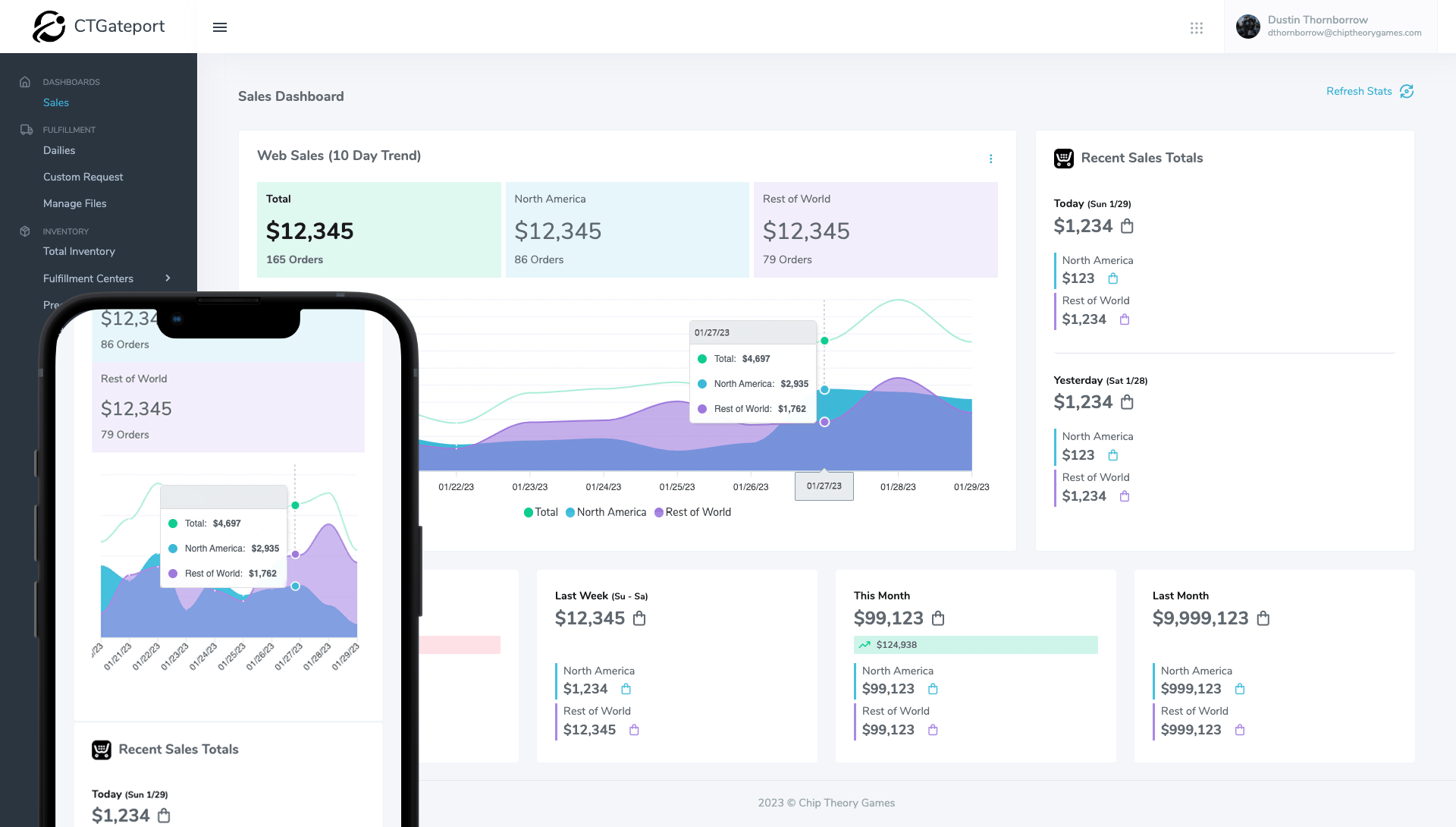Screen dimensions: 1456x827
Task: Click Today North America $123 bag icon
Action: pyautogui.click(x=1113, y=278)
